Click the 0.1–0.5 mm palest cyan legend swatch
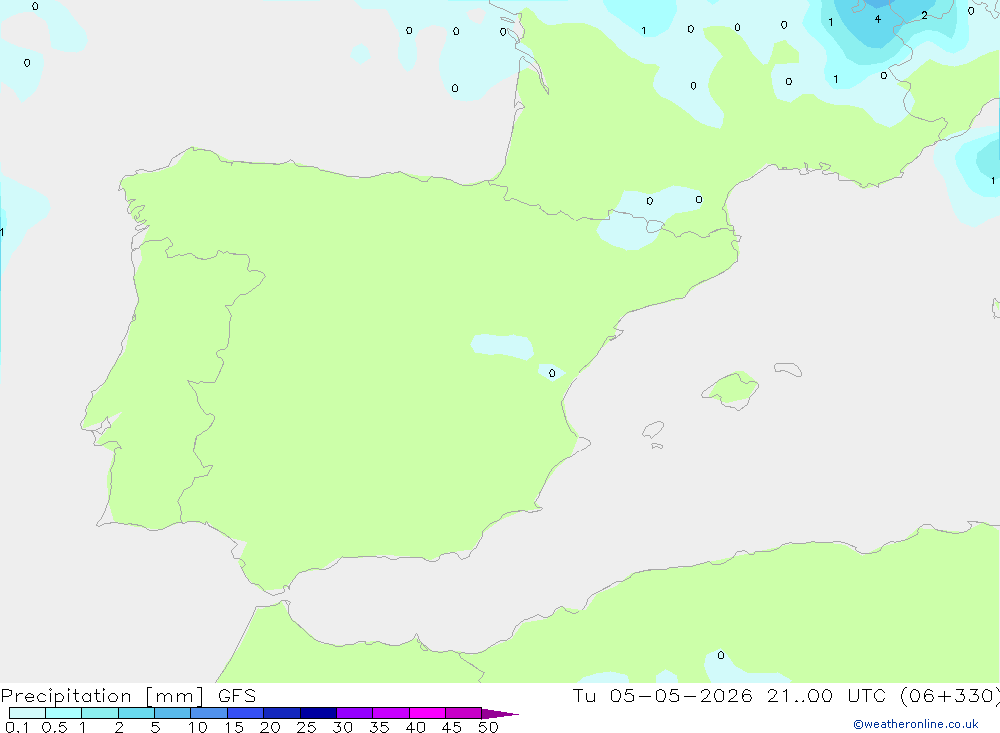Viewport: 1000px width, 733px height. pyautogui.click(x=27, y=713)
